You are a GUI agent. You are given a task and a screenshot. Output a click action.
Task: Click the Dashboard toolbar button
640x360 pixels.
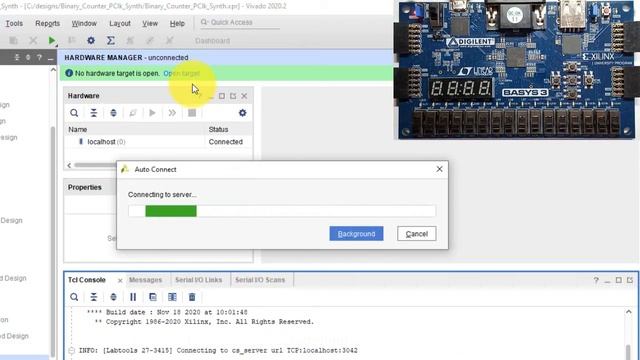pos(212,41)
